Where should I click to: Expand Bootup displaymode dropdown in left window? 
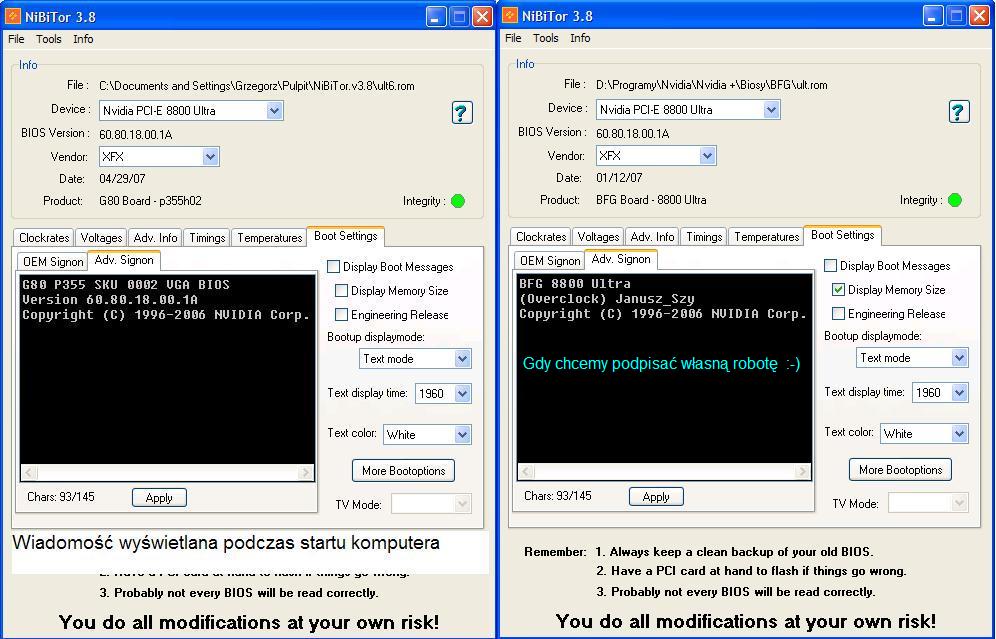(x=462, y=359)
